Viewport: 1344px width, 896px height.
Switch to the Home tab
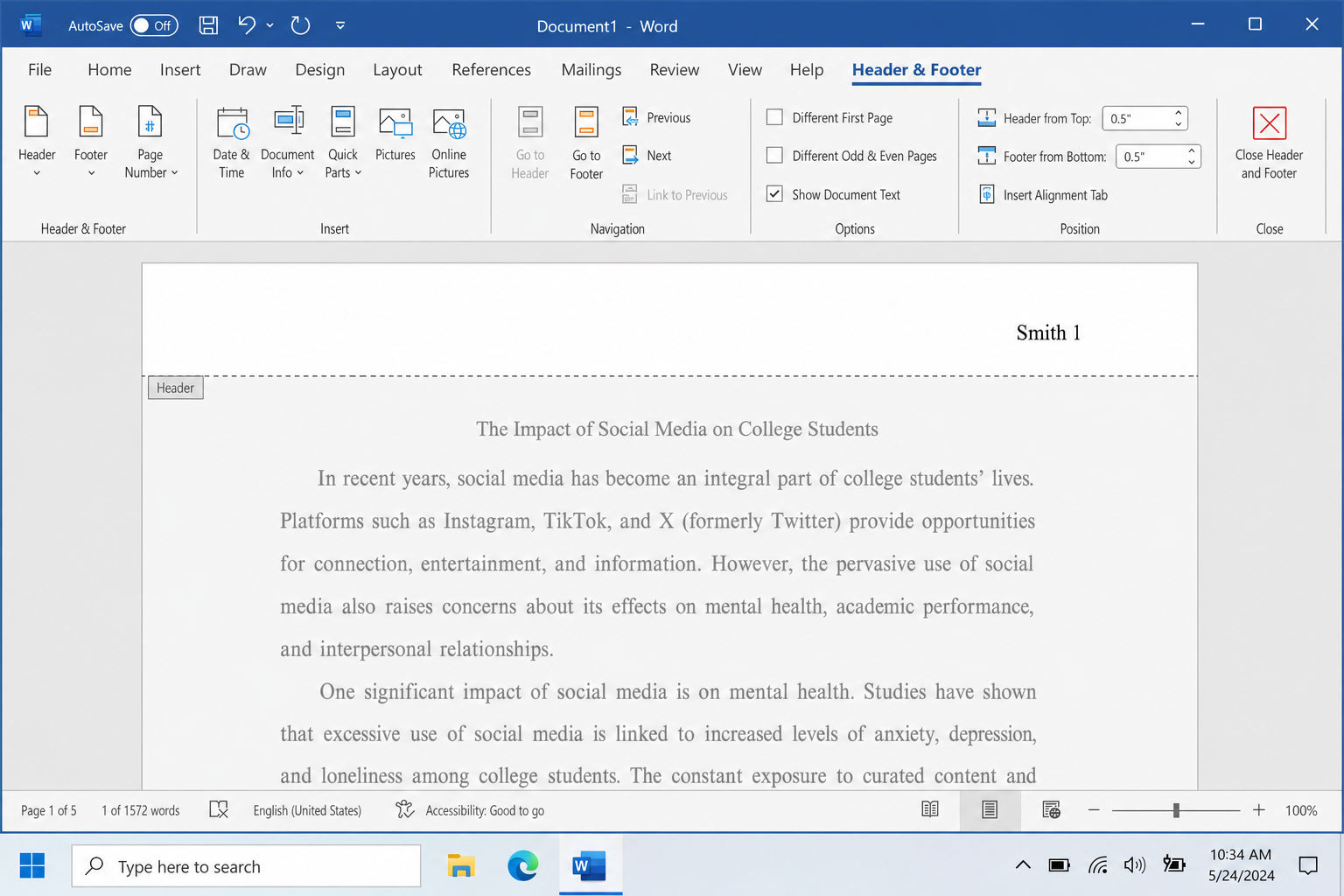[x=109, y=70]
